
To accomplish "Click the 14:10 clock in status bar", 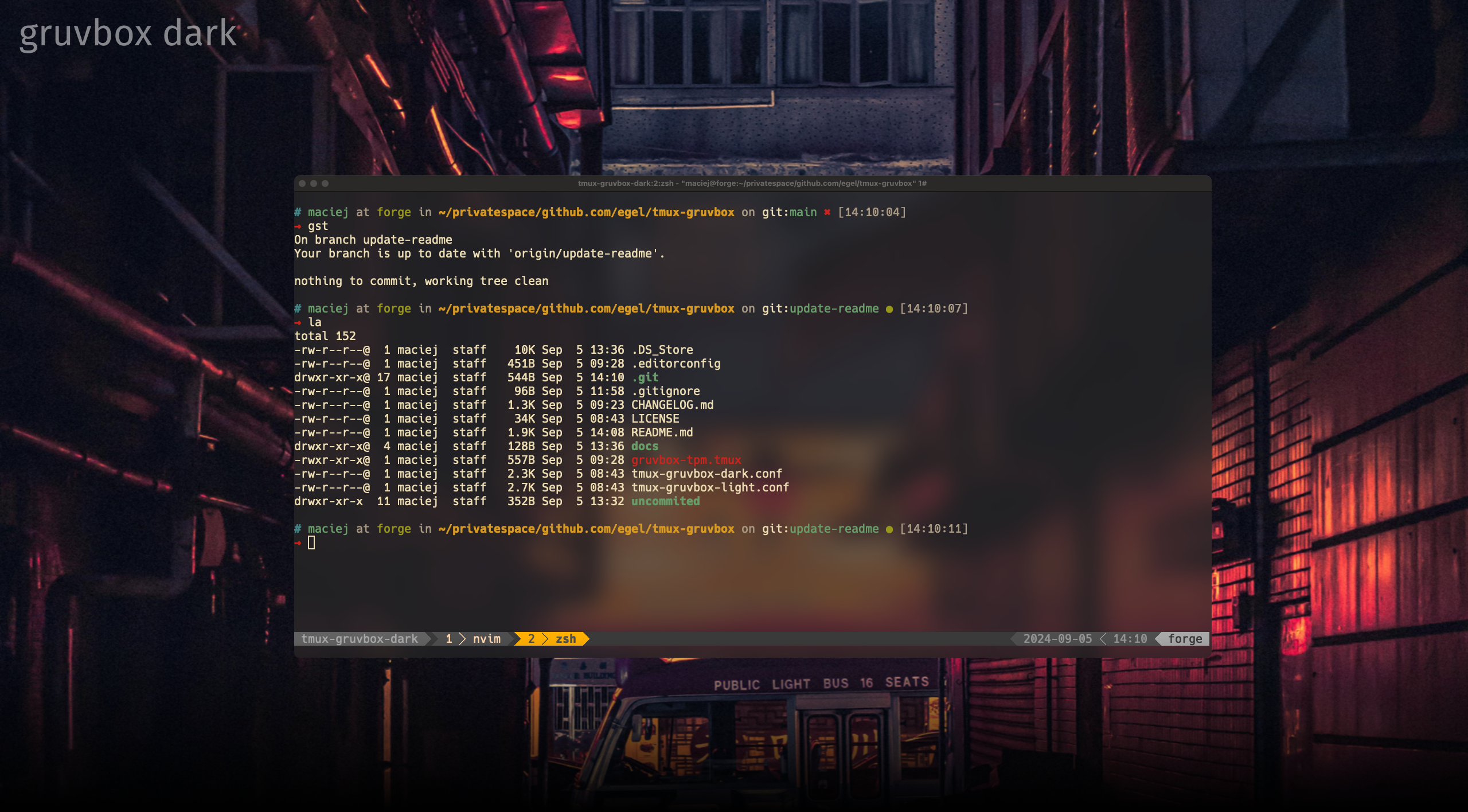I will [x=1130, y=639].
